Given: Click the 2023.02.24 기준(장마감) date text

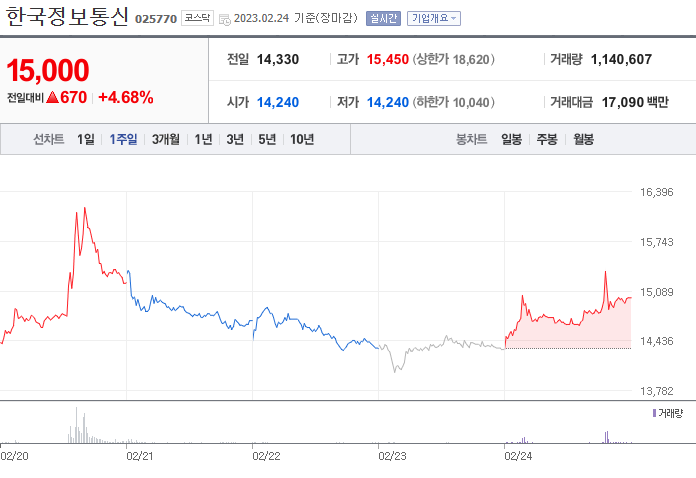Looking at the screenshot, I should tap(296, 18).
